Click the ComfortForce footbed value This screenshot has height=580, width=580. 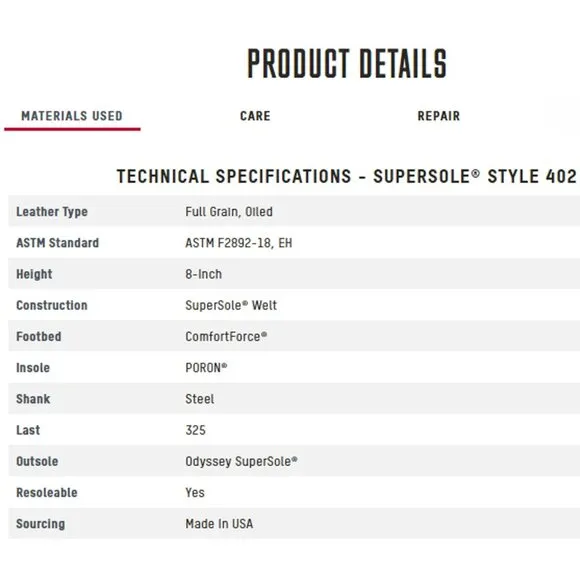coord(226,337)
